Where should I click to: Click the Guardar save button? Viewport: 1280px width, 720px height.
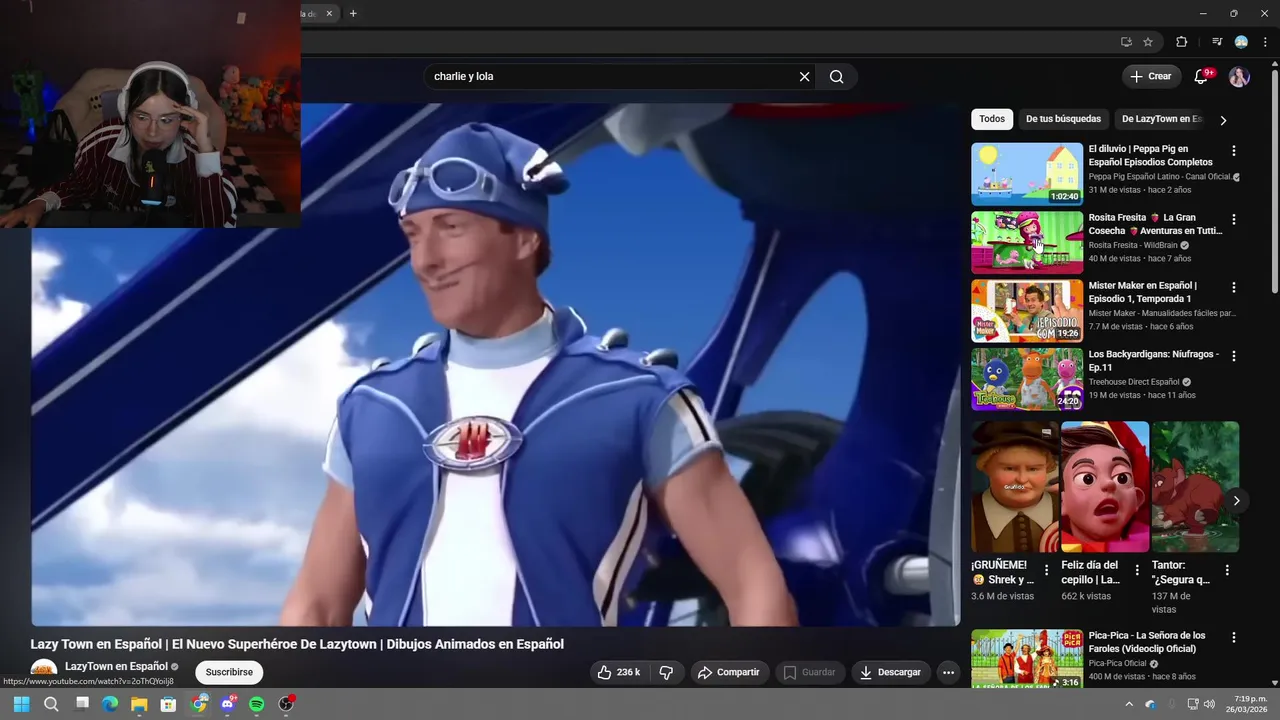pos(809,672)
